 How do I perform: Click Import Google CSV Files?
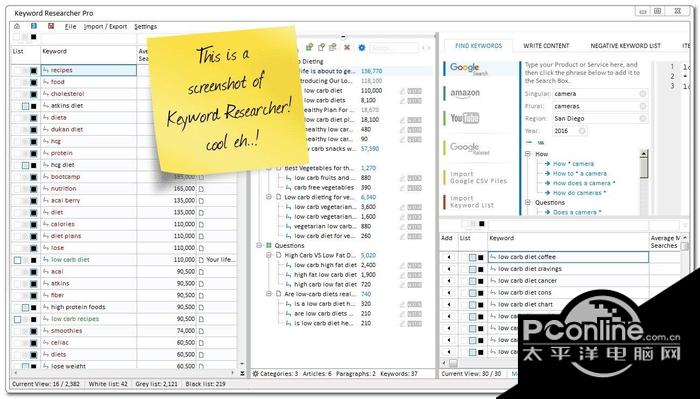click(478, 177)
